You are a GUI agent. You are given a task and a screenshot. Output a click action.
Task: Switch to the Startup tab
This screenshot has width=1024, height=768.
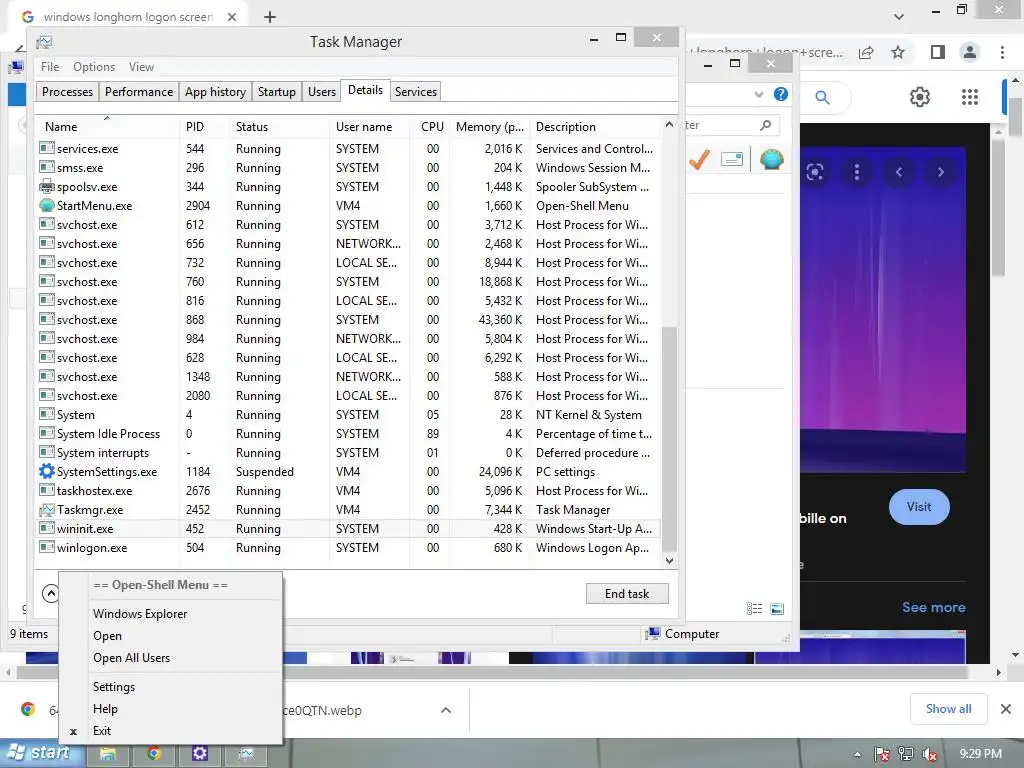[x=276, y=91]
